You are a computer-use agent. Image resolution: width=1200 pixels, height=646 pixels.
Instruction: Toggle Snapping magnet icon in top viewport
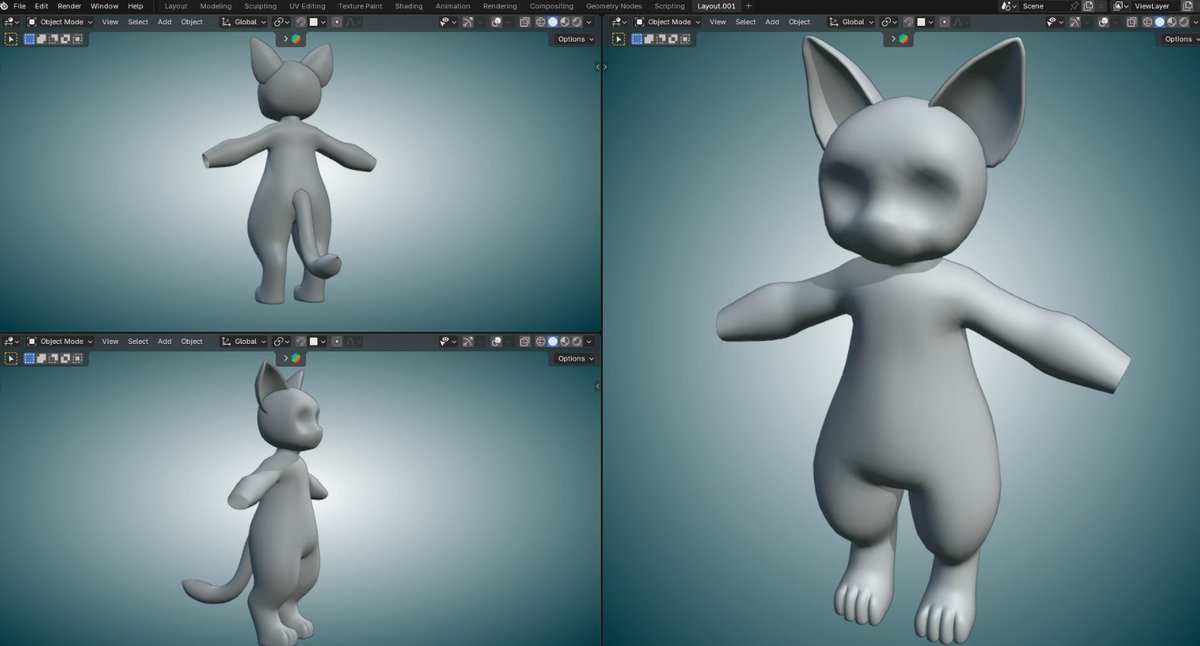tap(301, 22)
